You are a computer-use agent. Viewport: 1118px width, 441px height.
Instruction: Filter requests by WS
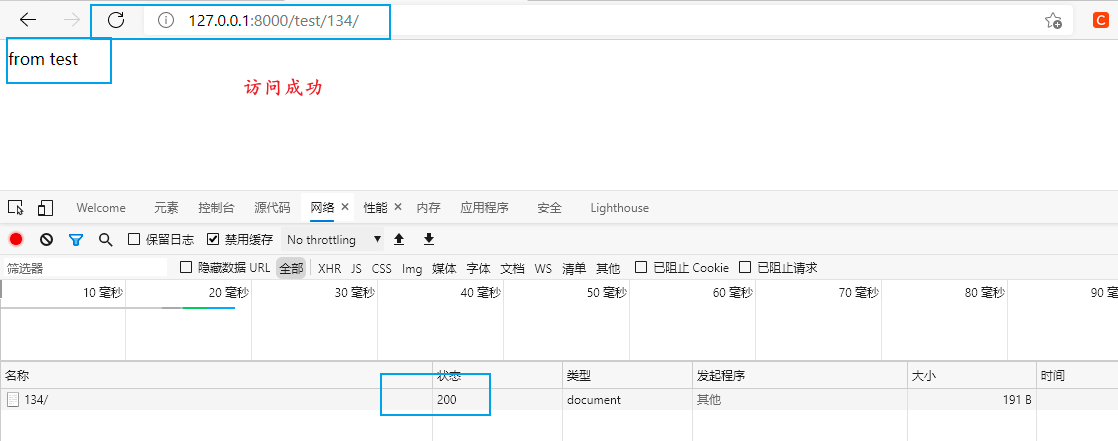click(x=543, y=269)
